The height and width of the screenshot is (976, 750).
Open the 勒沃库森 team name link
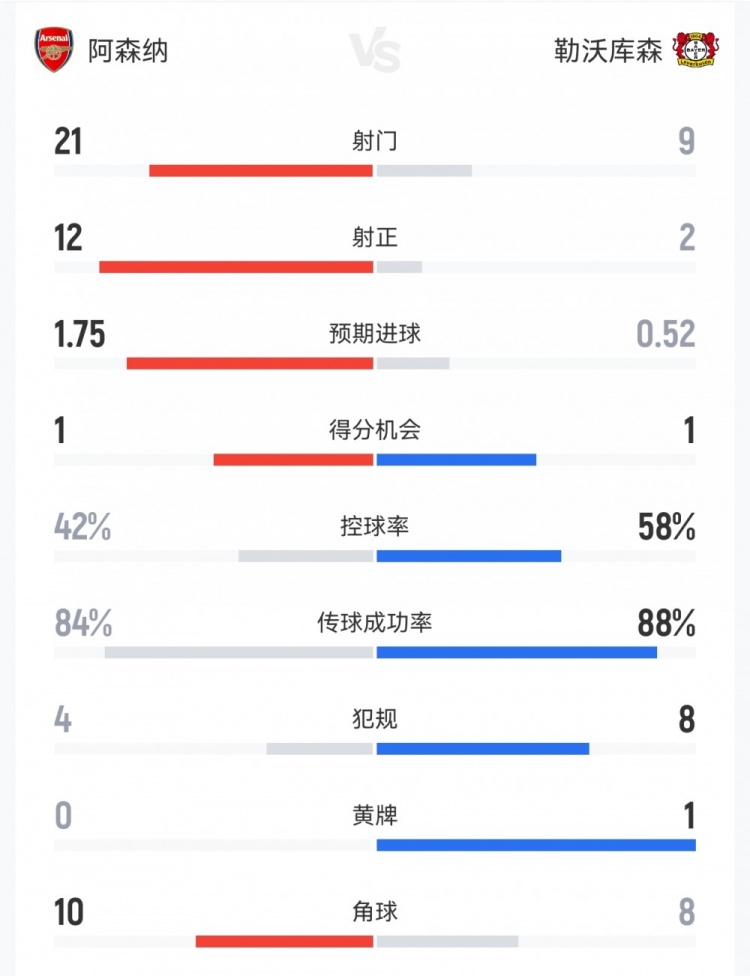[608, 51]
